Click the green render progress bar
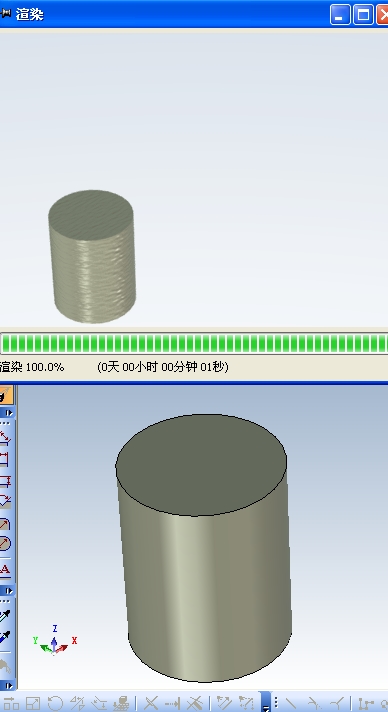 pos(194,343)
